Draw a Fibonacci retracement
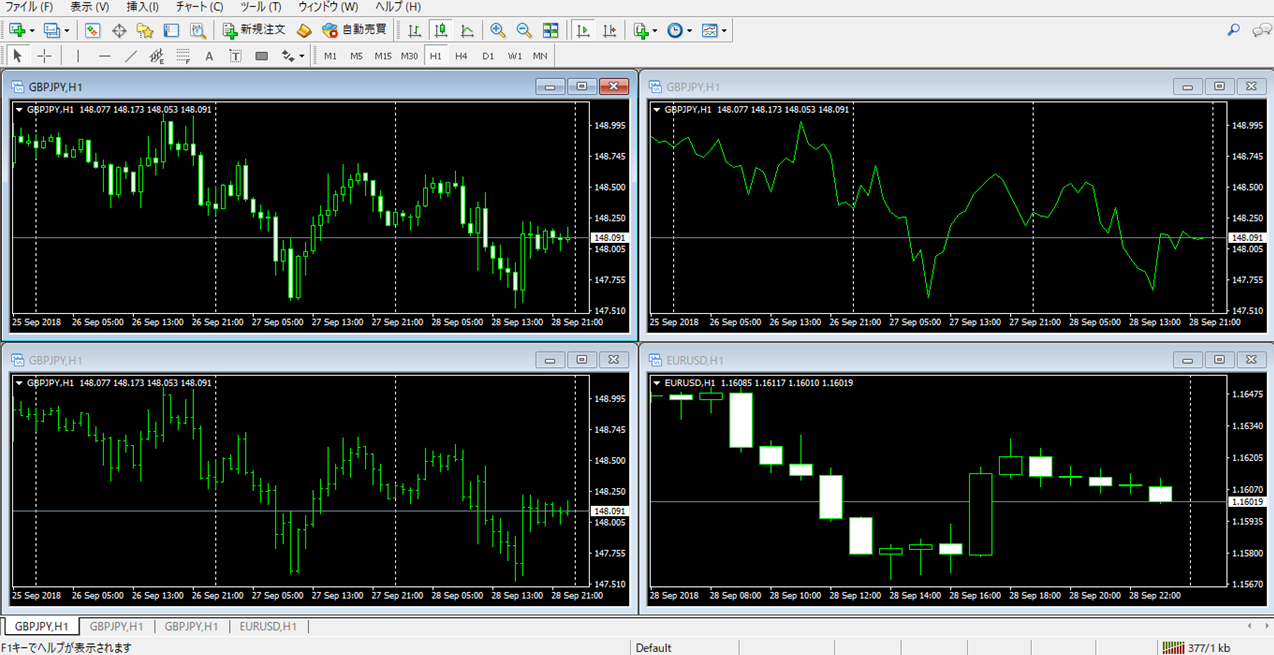 point(182,55)
